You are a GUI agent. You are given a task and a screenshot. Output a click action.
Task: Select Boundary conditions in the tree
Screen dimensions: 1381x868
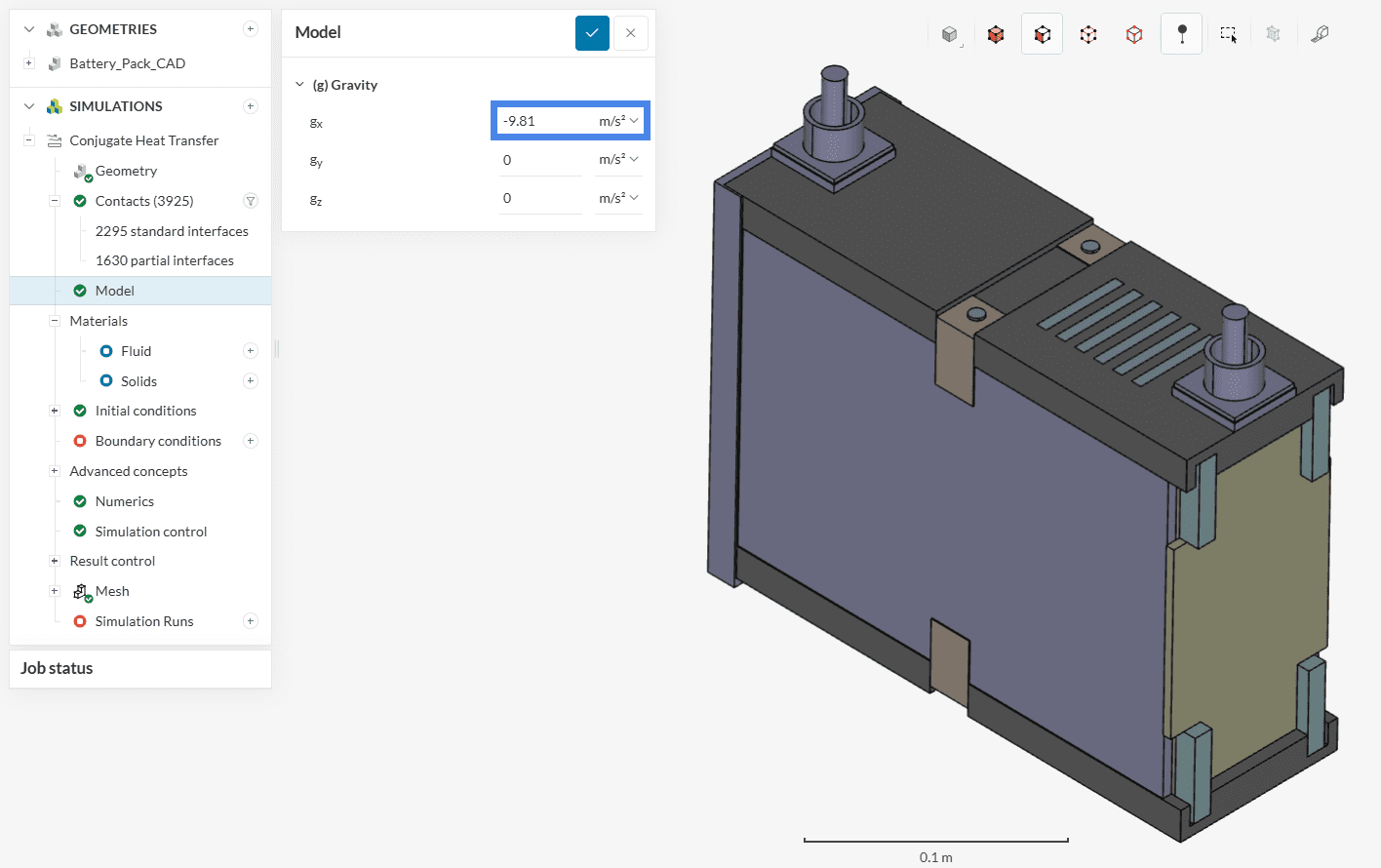coord(158,441)
